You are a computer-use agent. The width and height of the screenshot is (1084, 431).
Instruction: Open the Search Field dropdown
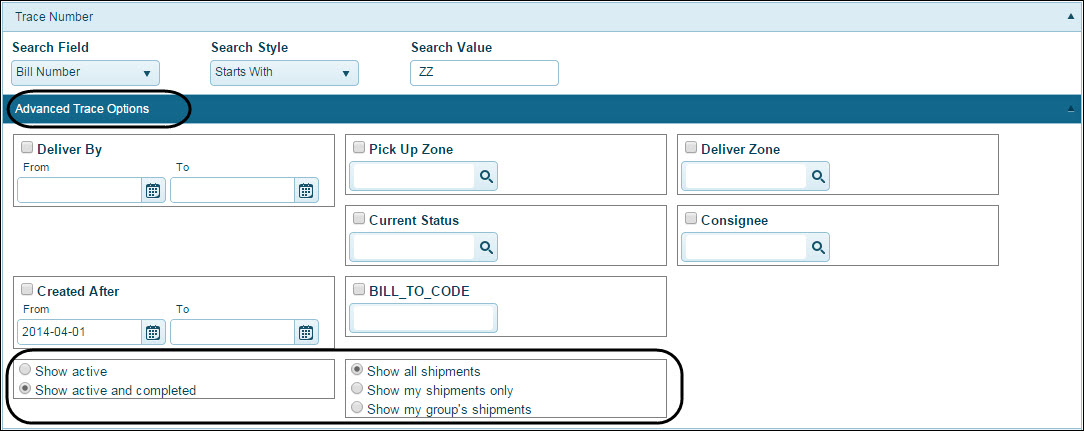coord(86,73)
